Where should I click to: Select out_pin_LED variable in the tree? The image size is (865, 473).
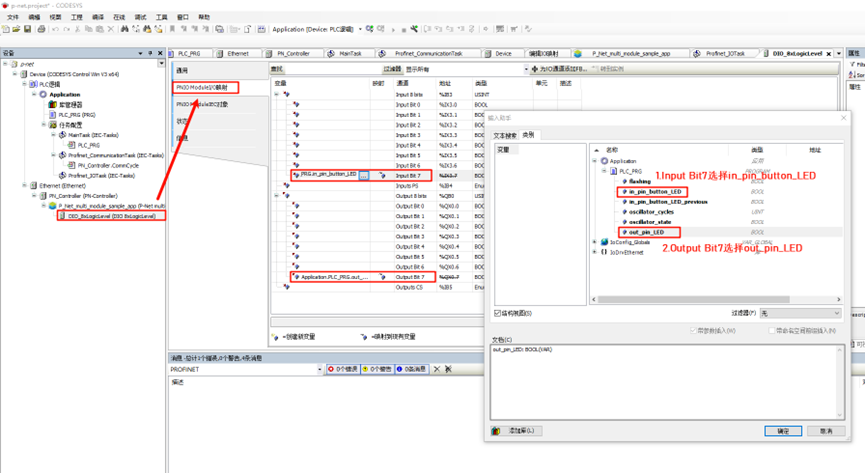[647, 232]
